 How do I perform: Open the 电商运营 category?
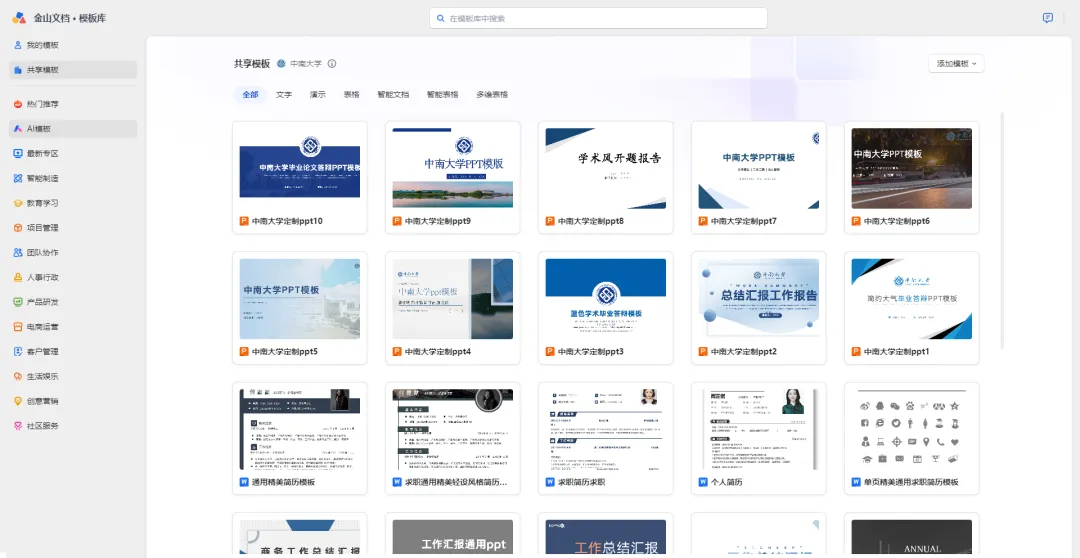[x=73, y=327]
